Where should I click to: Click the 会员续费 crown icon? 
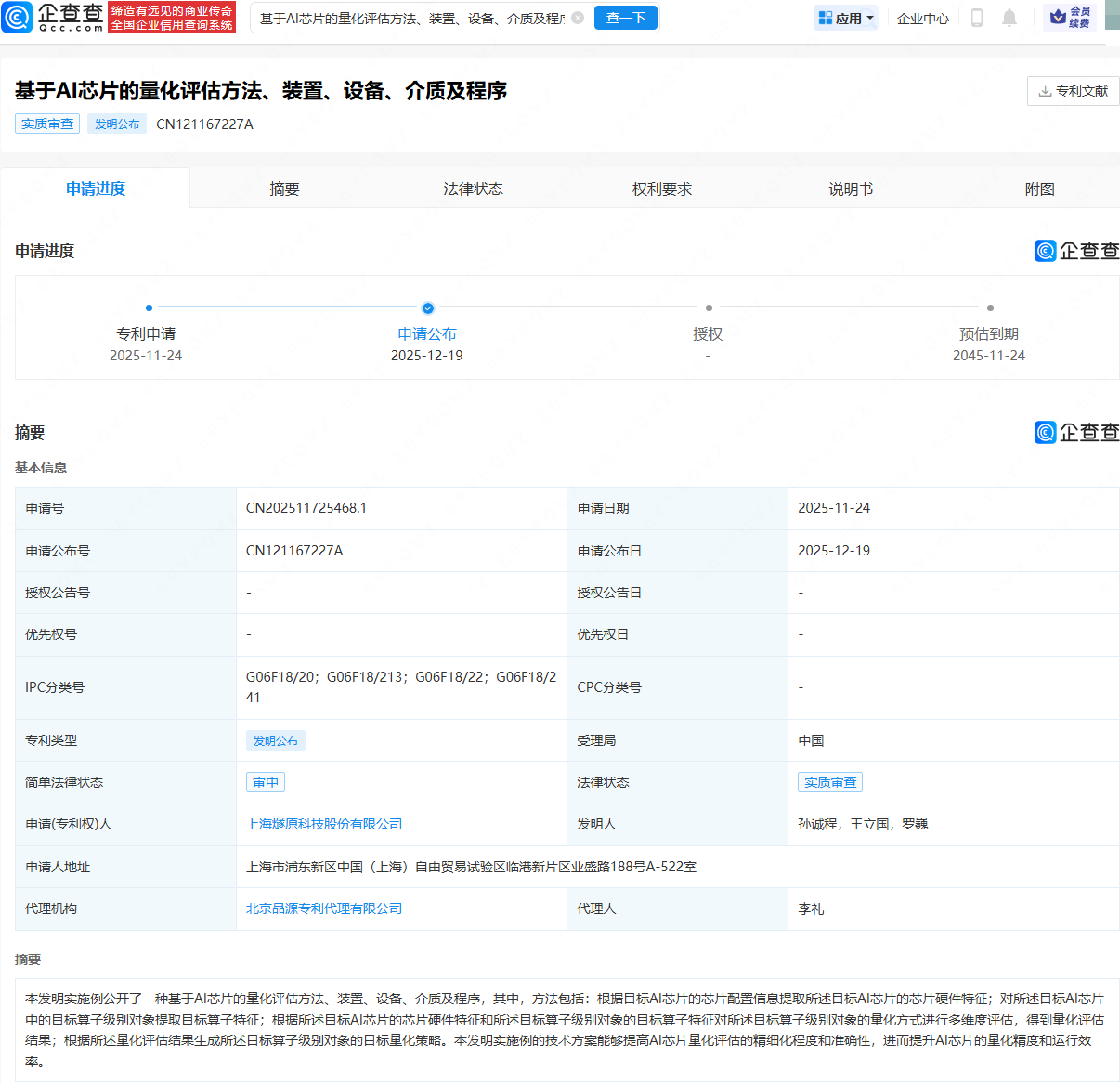[1058, 17]
